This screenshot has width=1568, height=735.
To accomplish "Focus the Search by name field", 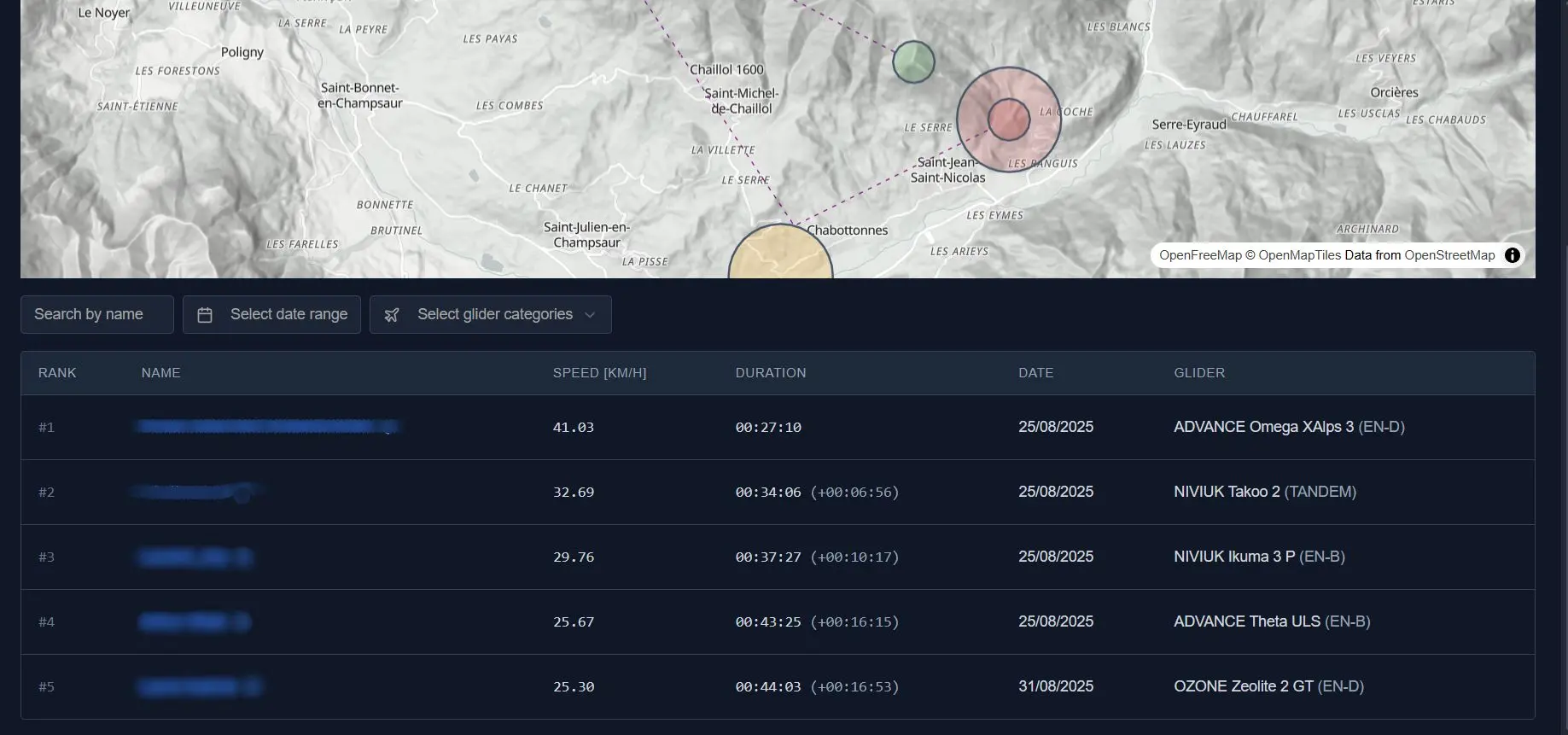I will point(97,315).
